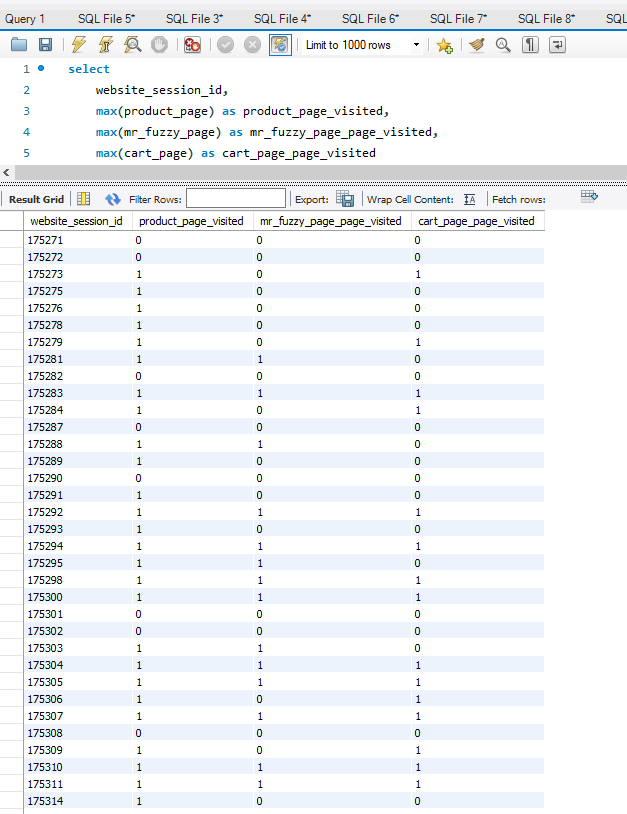Select cell with session id 175314
The image size is (627, 814).
(x=78, y=801)
